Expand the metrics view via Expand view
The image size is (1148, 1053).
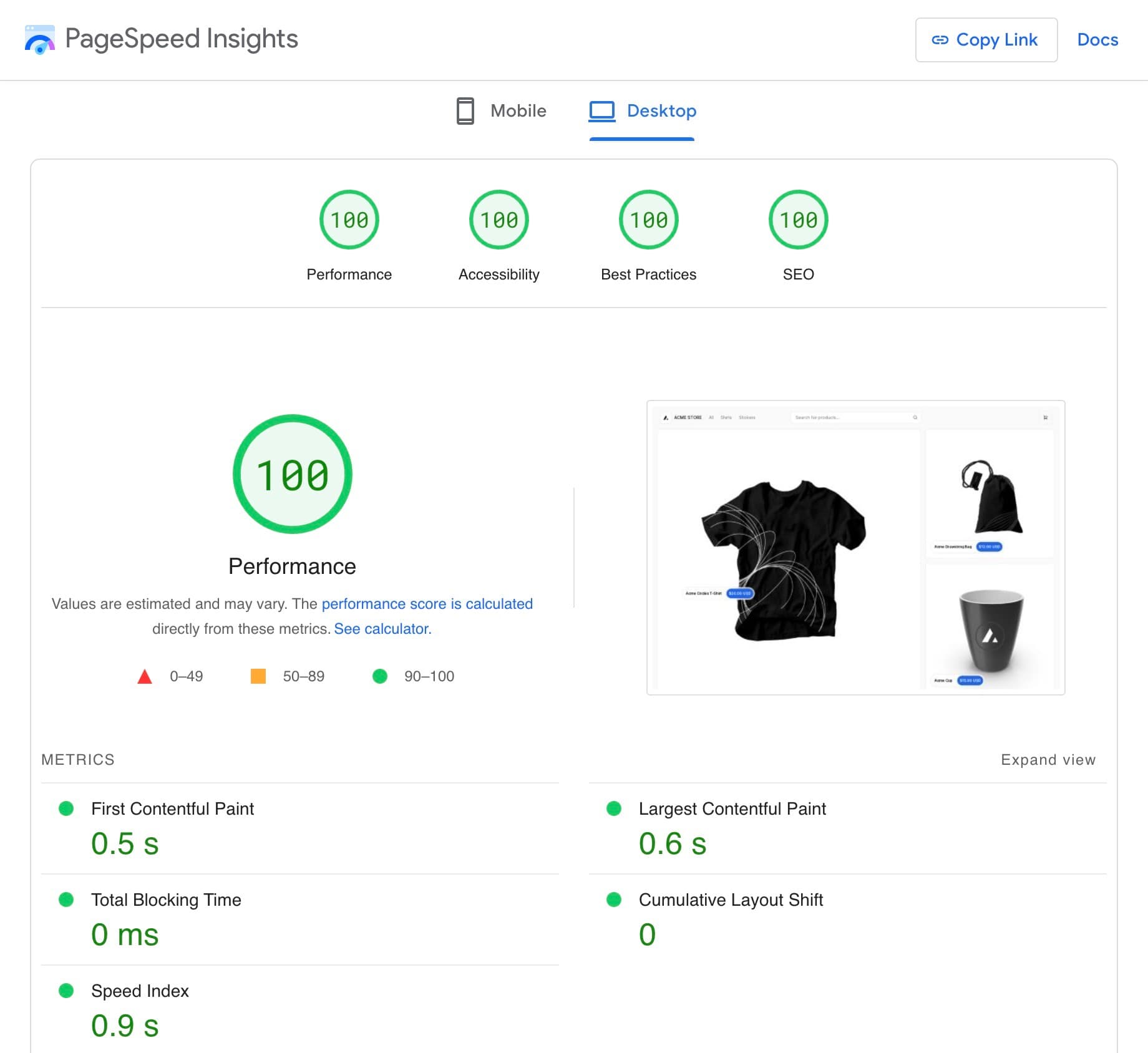click(1048, 760)
